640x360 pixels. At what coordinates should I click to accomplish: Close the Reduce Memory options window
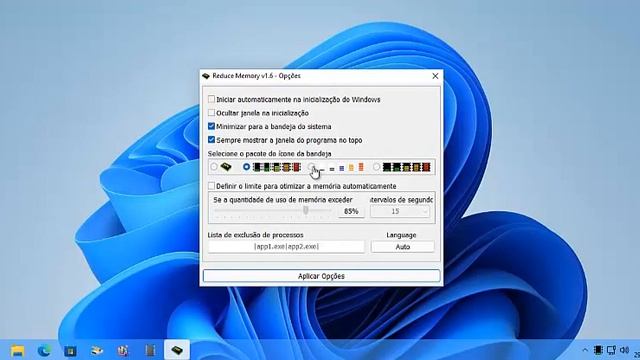tap(435, 76)
